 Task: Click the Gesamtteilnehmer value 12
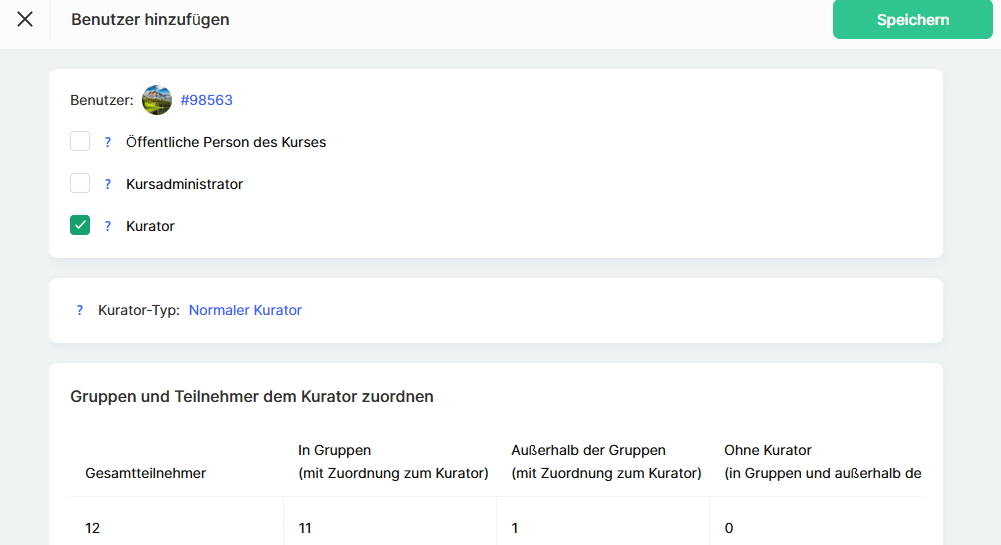click(x=93, y=528)
